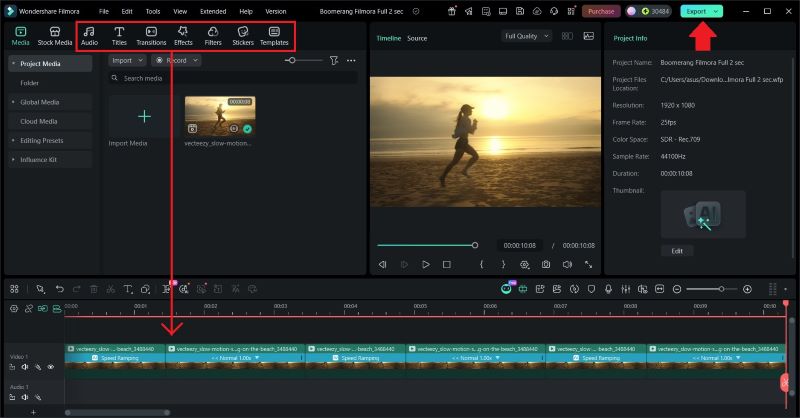The width and height of the screenshot is (800, 418).
Task: Click the Edit thumbnail button
Action: [677, 251]
